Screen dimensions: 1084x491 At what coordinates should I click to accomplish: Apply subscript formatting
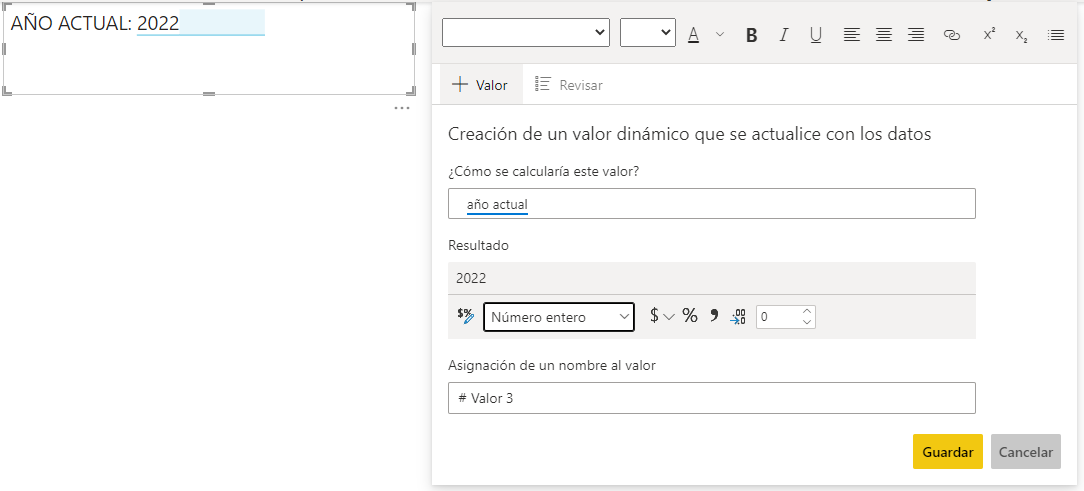tap(1021, 36)
